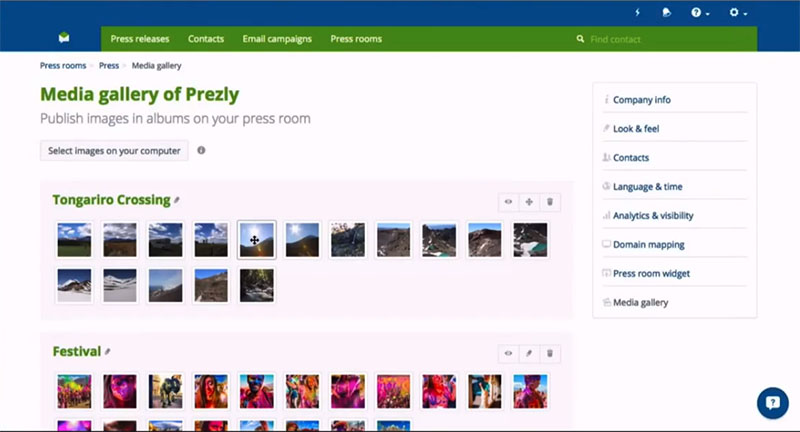Go to Email campaigns menu item
This screenshot has width=800, height=432.
tap(277, 39)
